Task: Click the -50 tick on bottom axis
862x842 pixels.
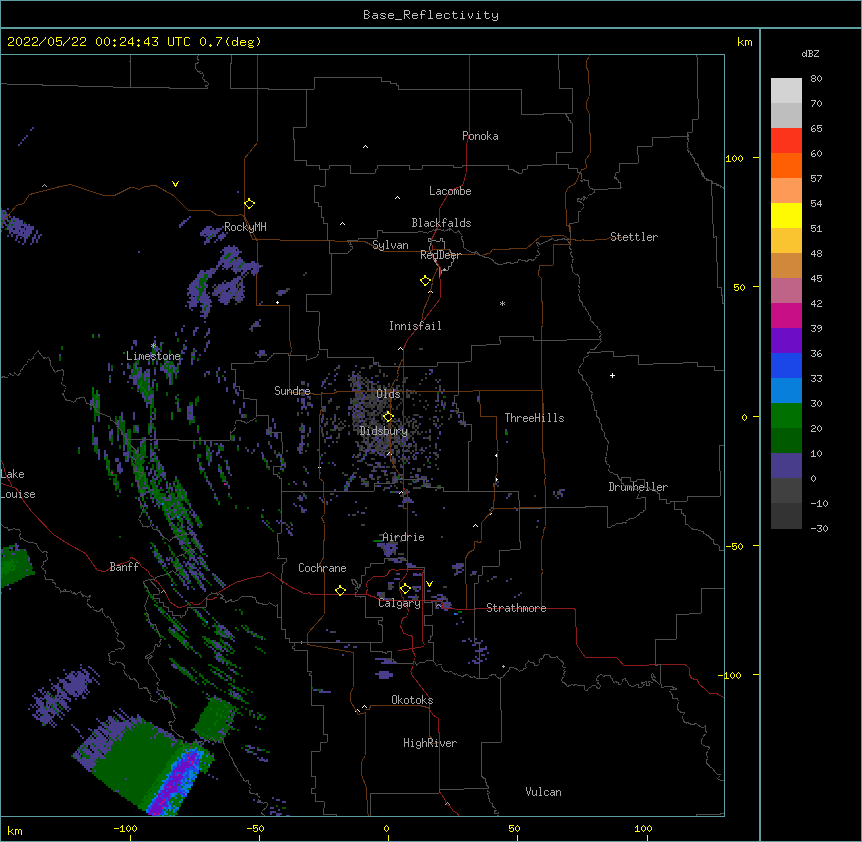Action: (255, 828)
